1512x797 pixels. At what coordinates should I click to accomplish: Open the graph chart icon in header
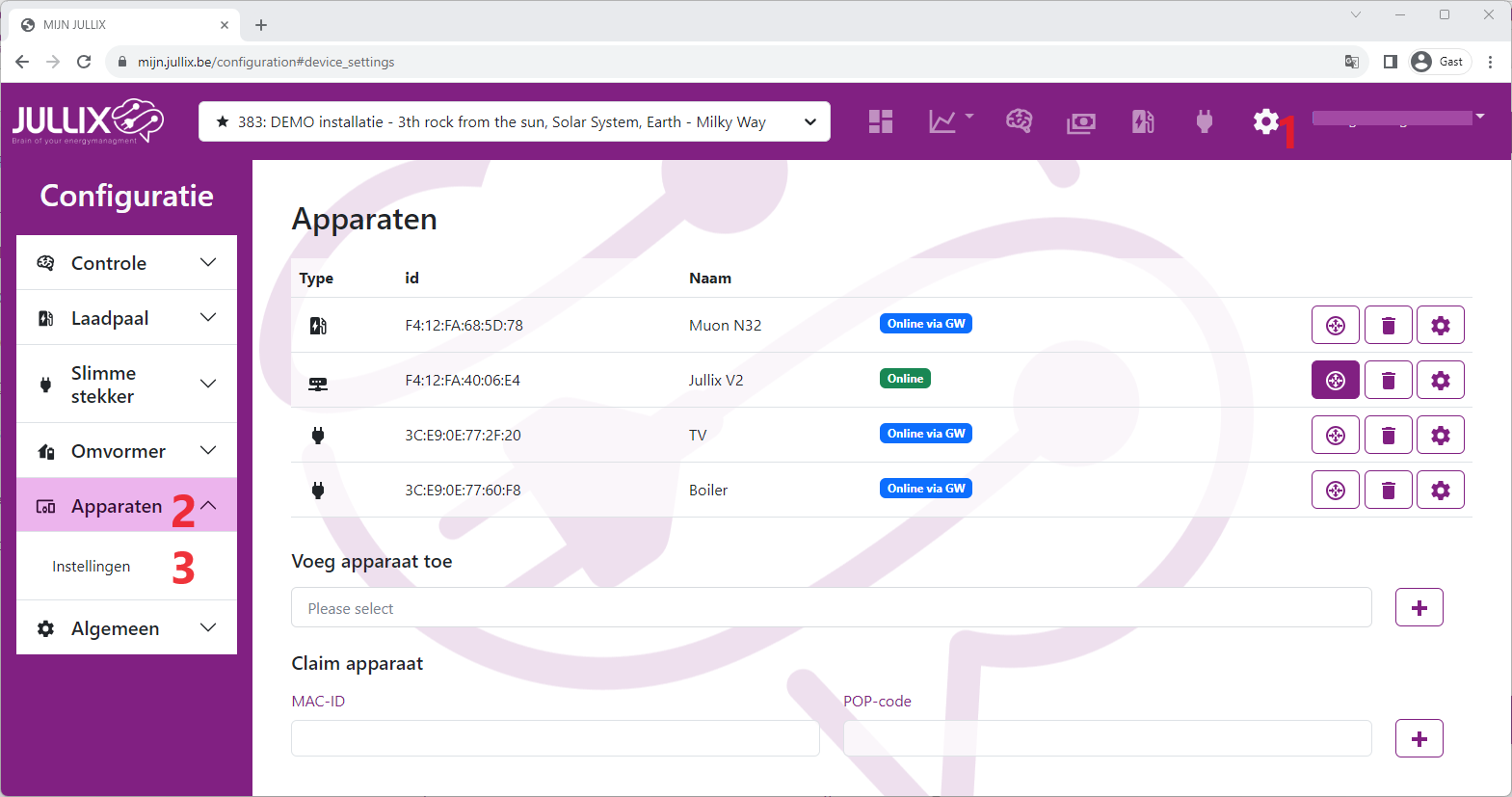click(x=942, y=121)
